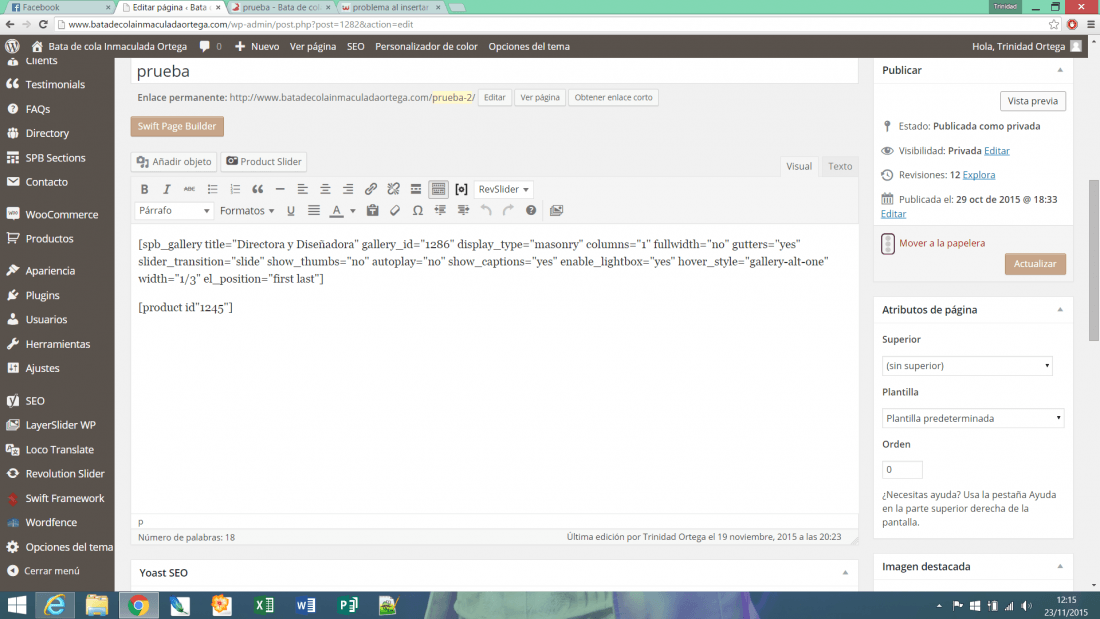Insert or edit link
1100x619 pixels.
pos(370,189)
